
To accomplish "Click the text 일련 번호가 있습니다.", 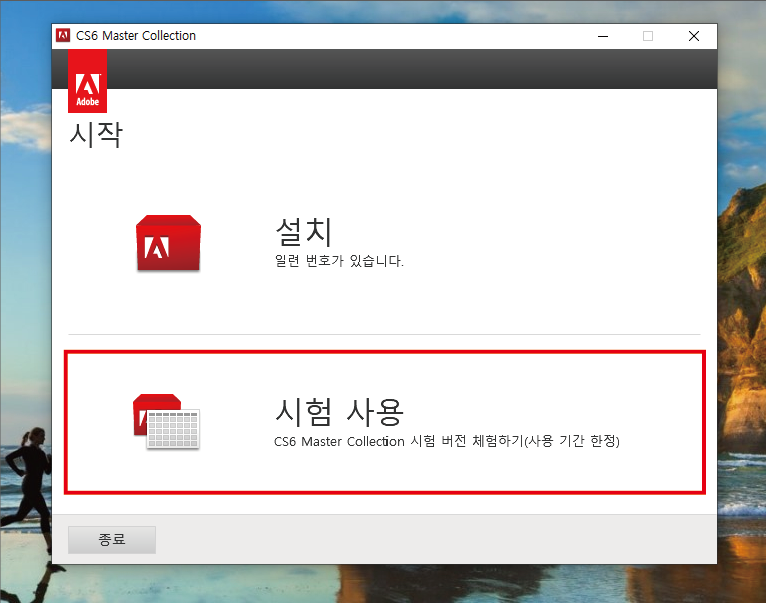I will (339, 260).
